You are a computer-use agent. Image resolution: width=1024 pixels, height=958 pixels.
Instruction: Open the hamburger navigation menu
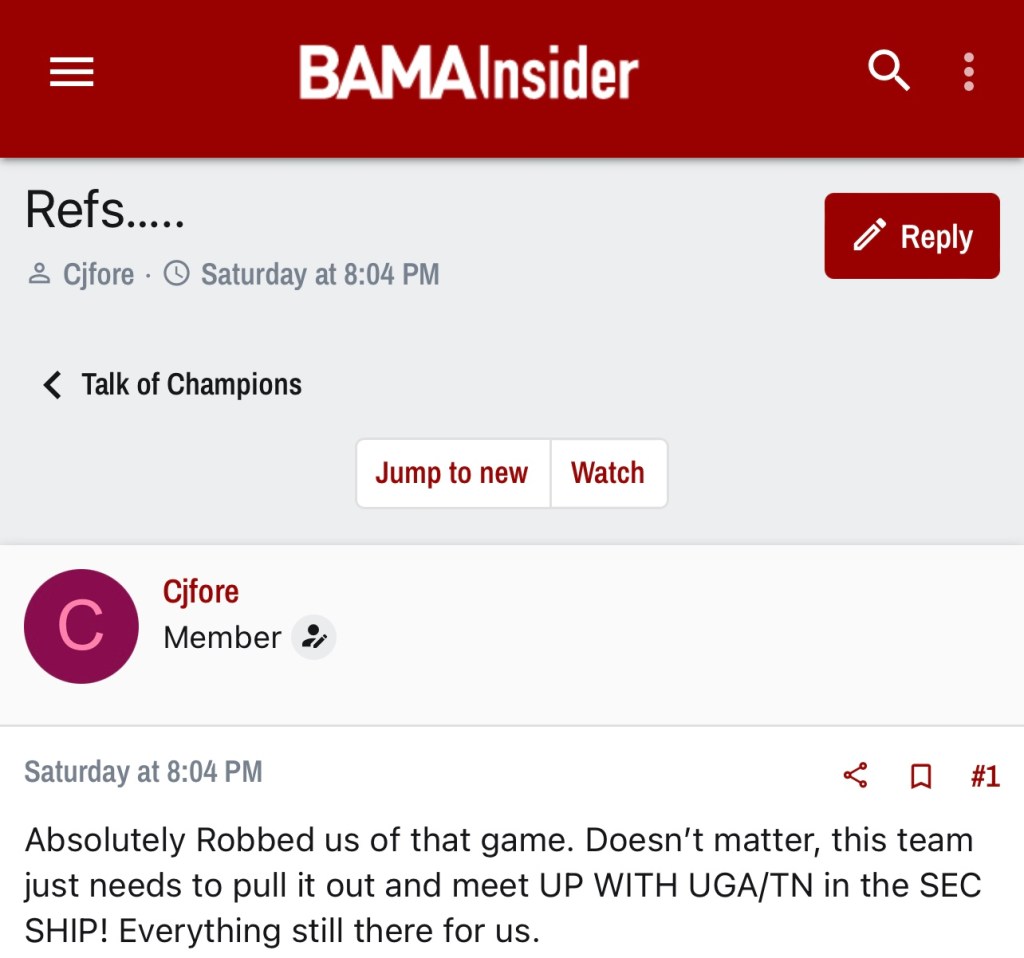click(71, 72)
